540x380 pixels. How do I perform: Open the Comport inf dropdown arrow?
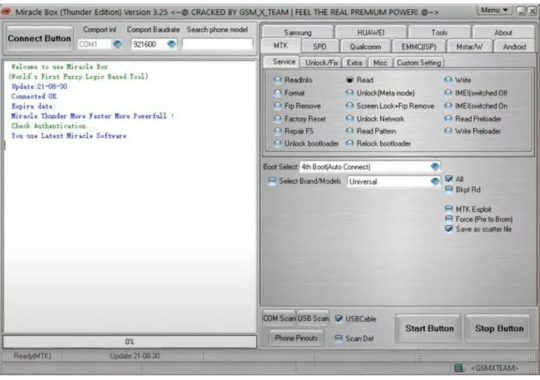[117, 44]
